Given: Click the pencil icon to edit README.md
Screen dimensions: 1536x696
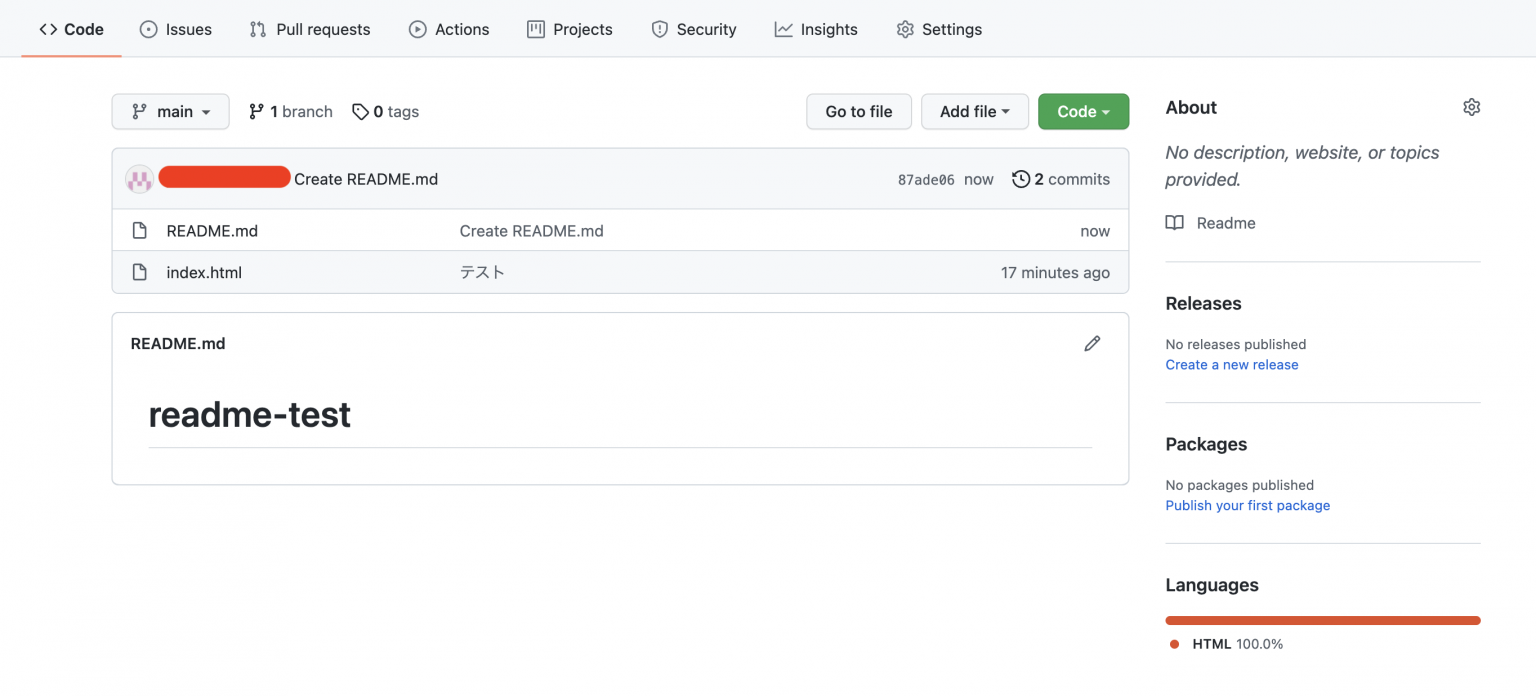Looking at the screenshot, I should [x=1092, y=343].
